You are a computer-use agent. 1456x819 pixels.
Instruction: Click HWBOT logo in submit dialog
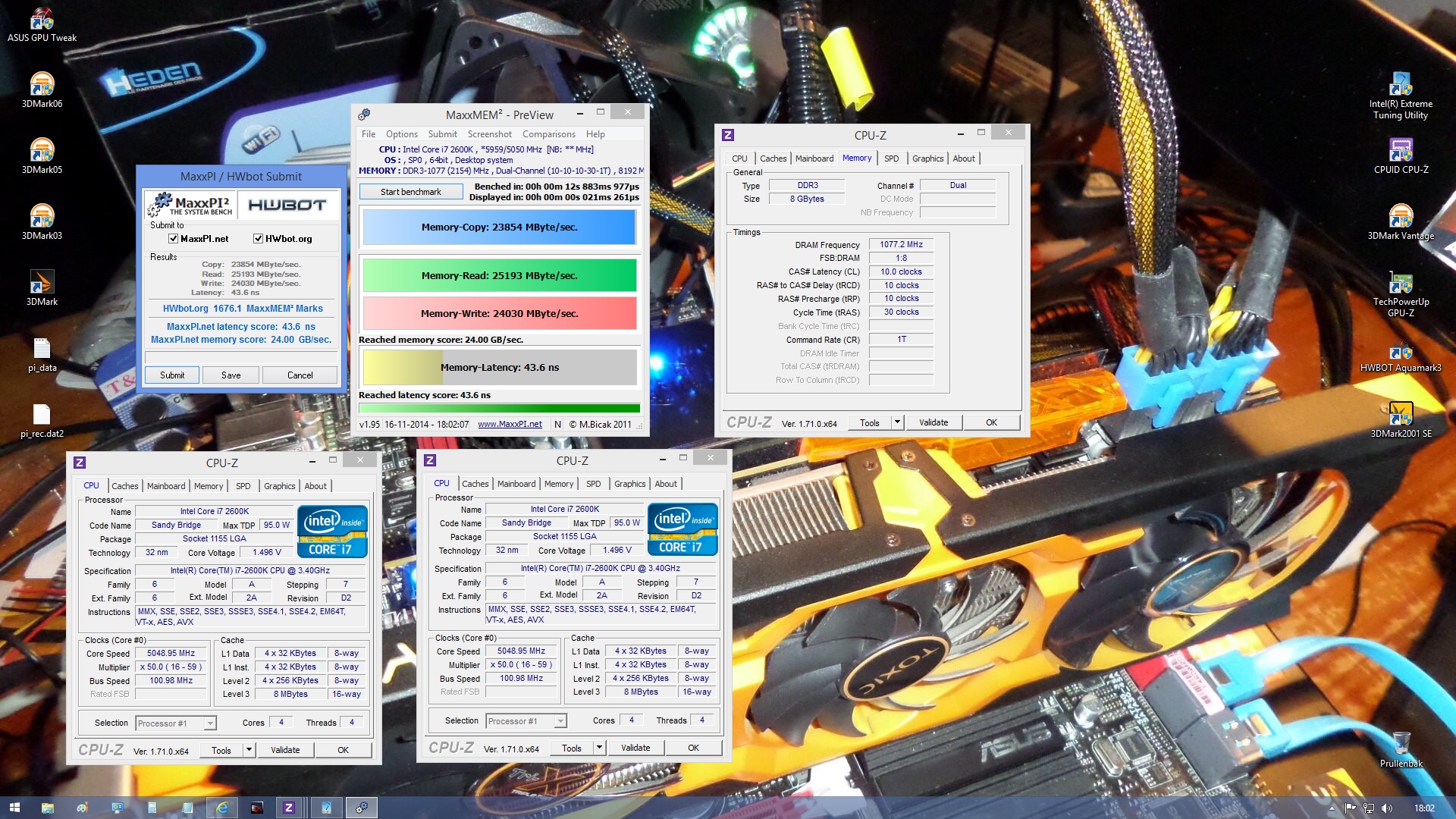coord(287,205)
